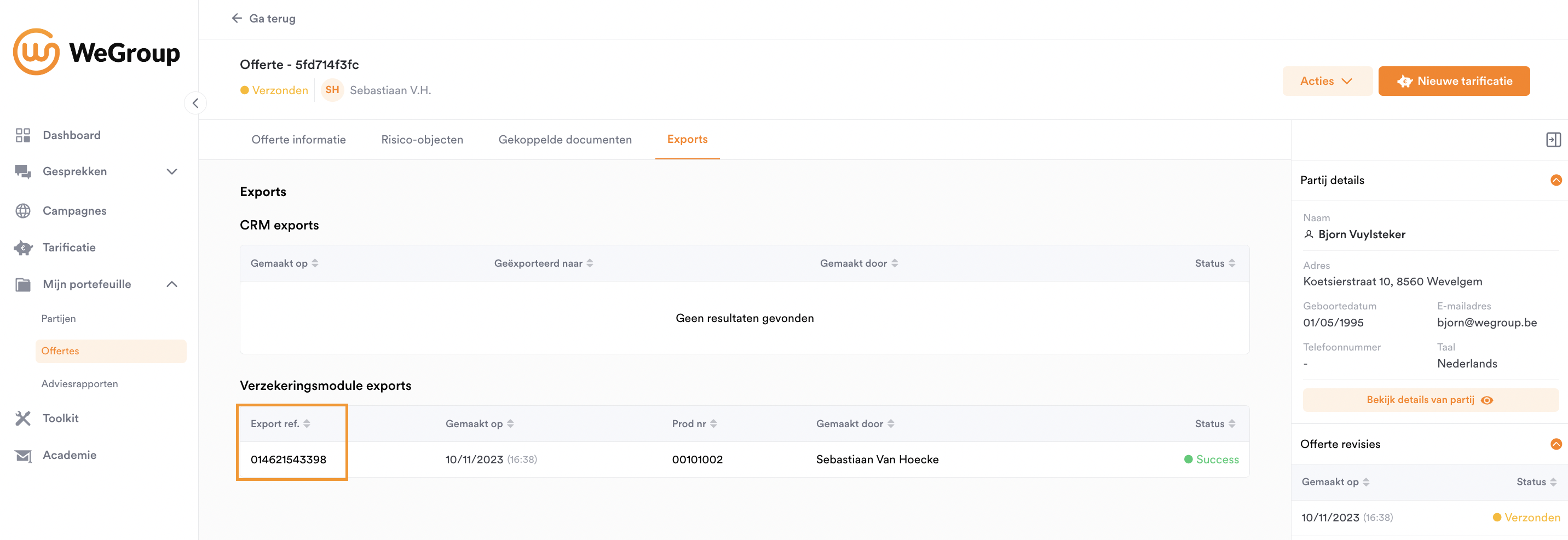Click the Nederlands language value

(x=1466, y=364)
